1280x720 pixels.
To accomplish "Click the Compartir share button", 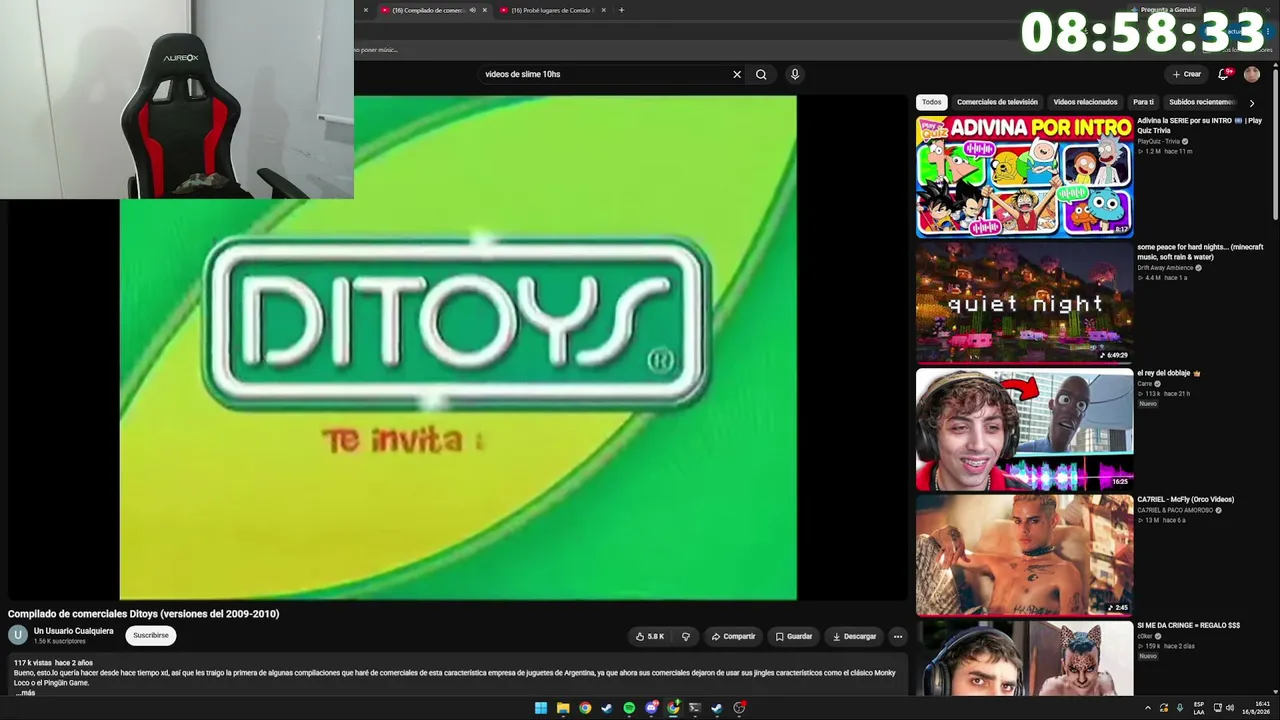I will pyautogui.click(x=733, y=636).
